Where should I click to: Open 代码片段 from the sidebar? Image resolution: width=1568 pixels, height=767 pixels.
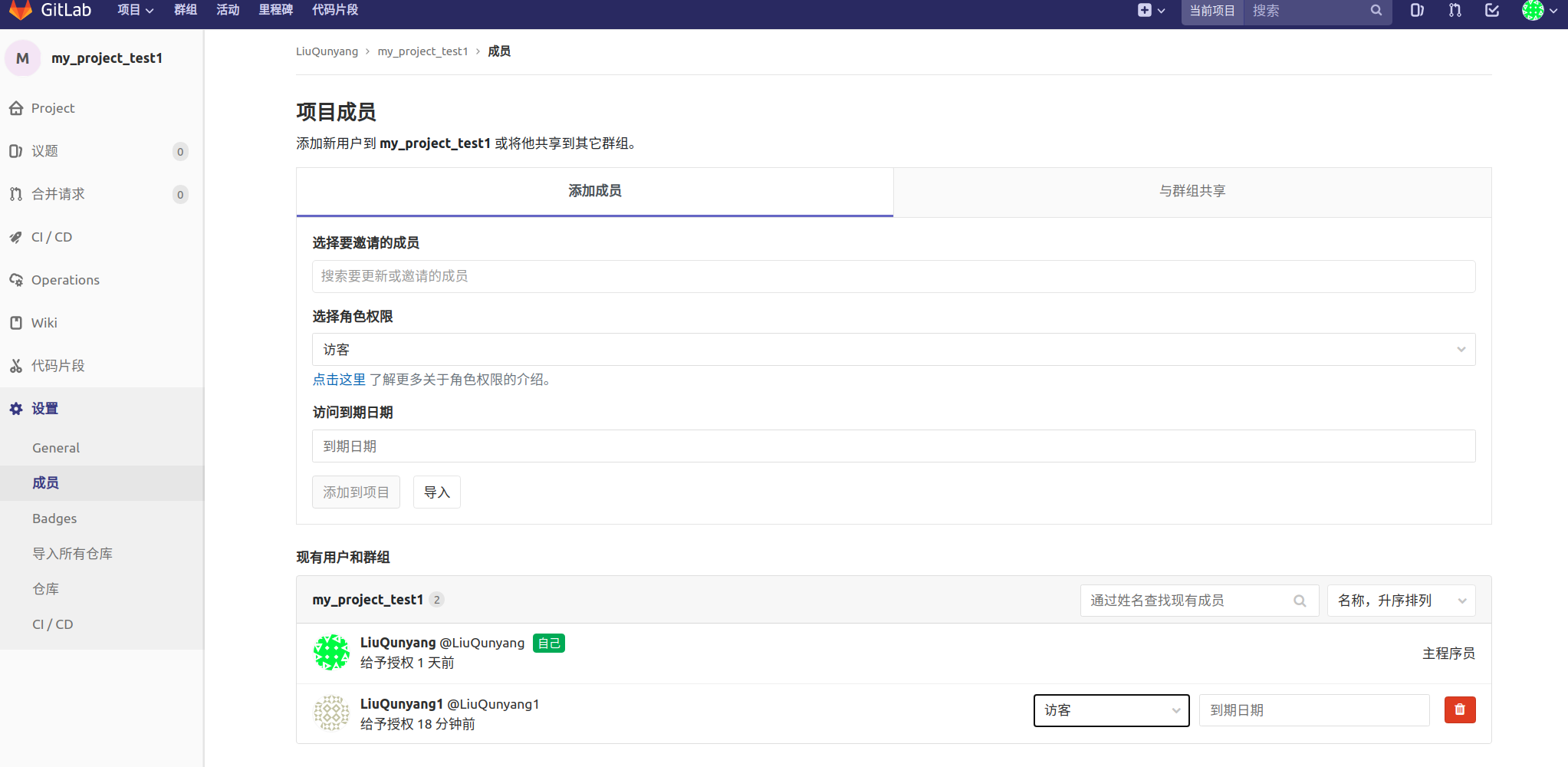click(x=58, y=365)
